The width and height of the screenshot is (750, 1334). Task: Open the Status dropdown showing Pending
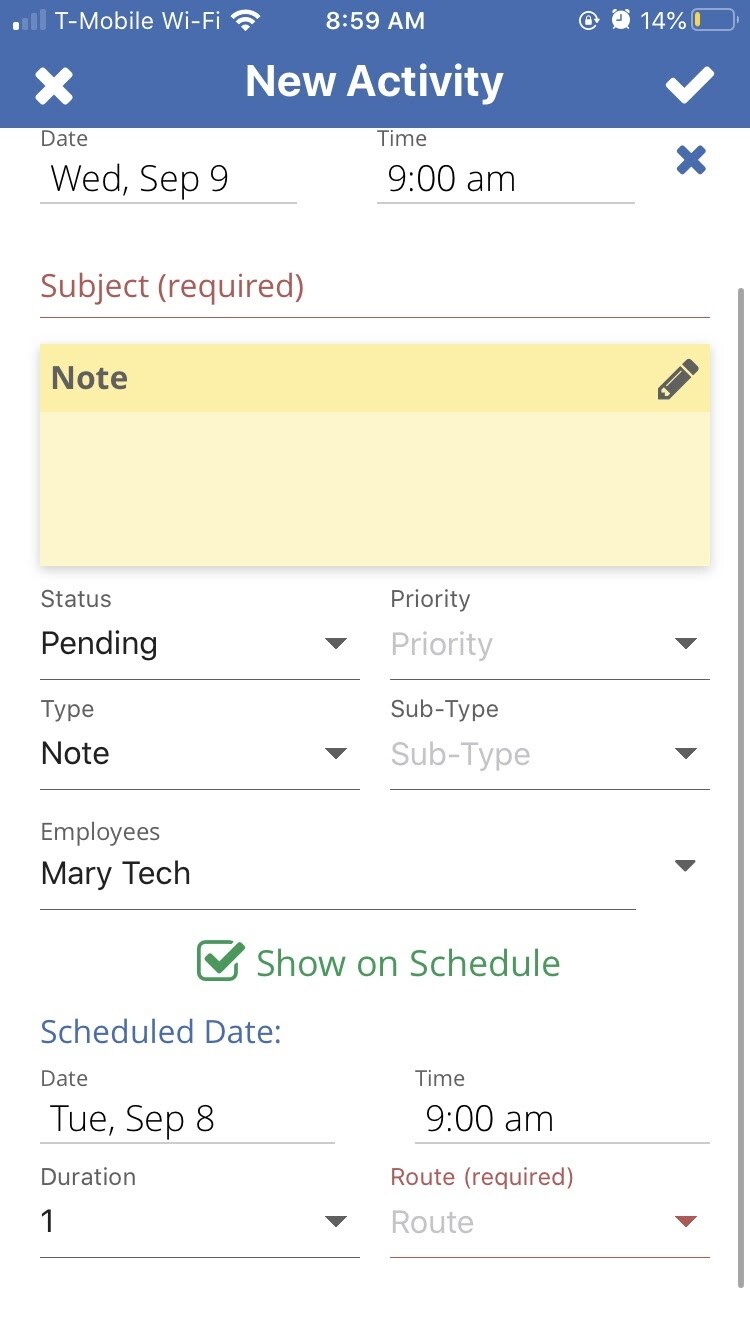click(x=199, y=644)
